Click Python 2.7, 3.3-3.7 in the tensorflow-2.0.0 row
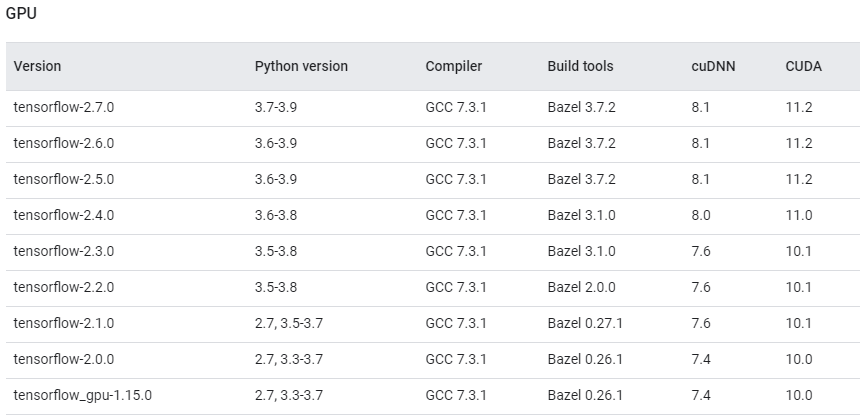The width and height of the screenshot is (861, 420). 289,359
